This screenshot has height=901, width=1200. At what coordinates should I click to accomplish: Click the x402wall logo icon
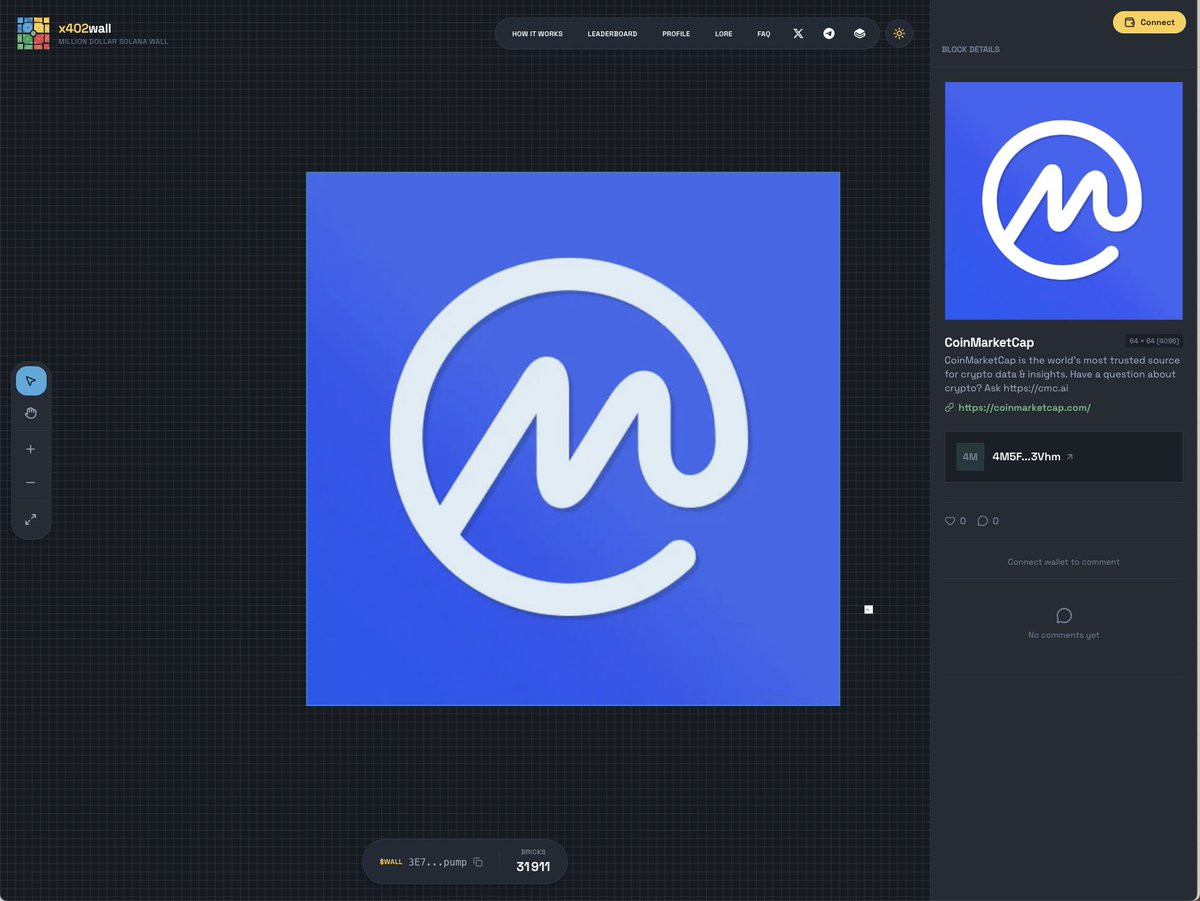[33, 33]
